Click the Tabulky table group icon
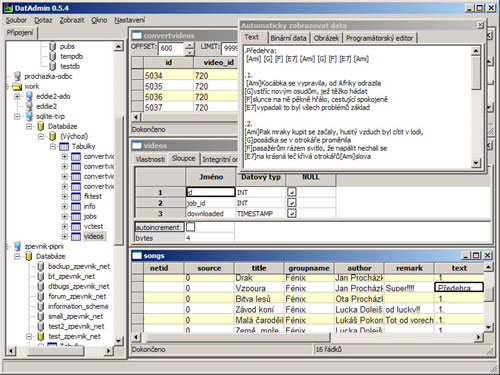Screen dimensions: 500x375 point(64,147)
